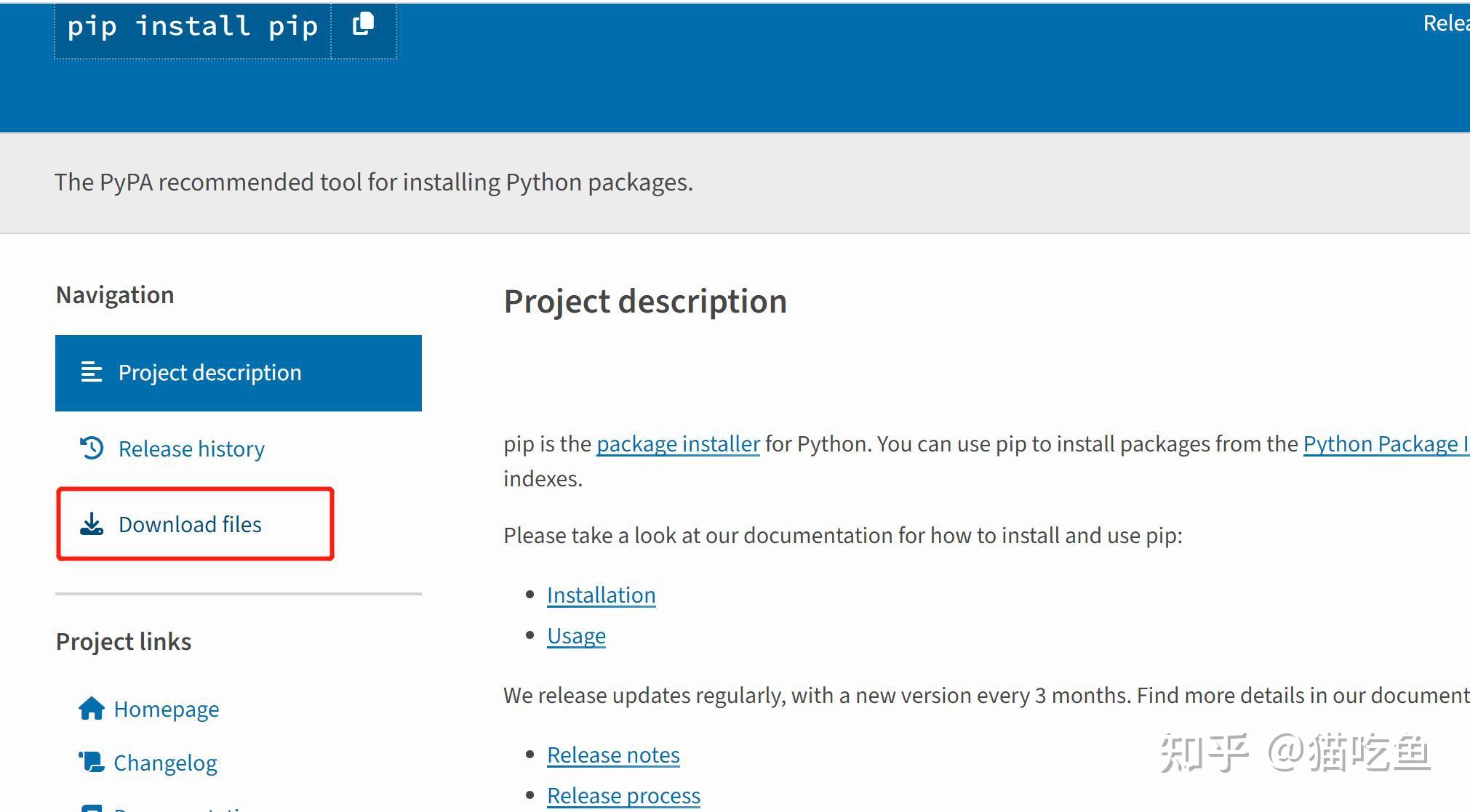Click the 'Project description' main heading
The width and height of the screenshot is (1470, 812).
pos(645,301)
